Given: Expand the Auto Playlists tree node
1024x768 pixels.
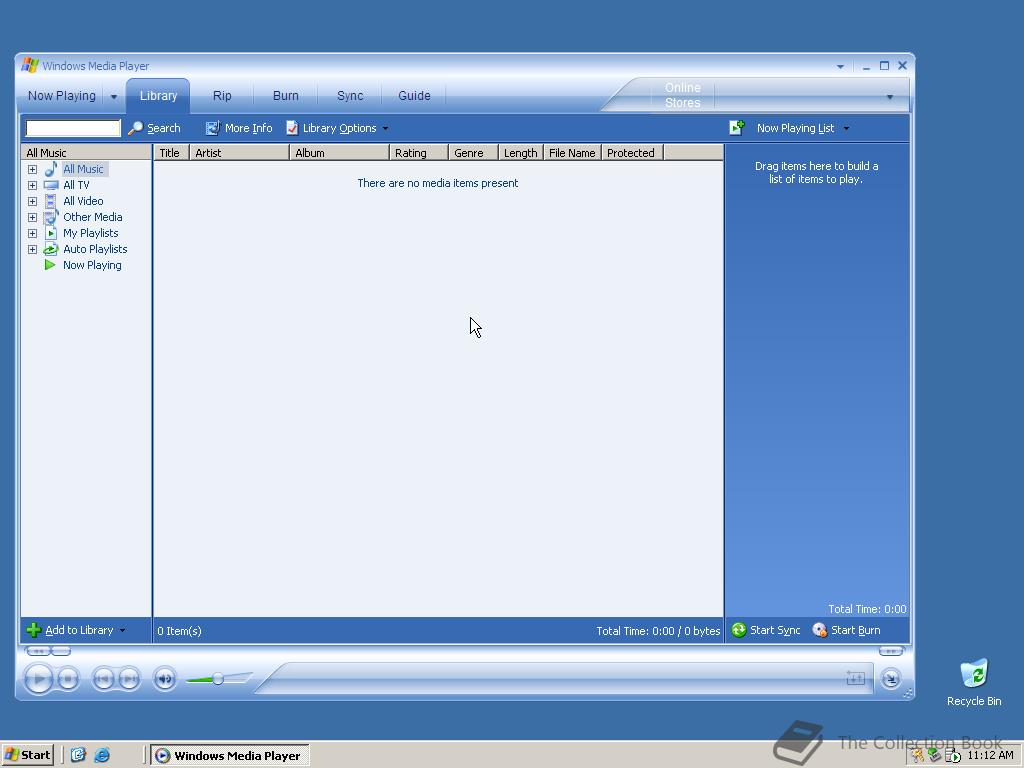Looking at the screenshot, I should pyautogui.click(x=32, y=249).
